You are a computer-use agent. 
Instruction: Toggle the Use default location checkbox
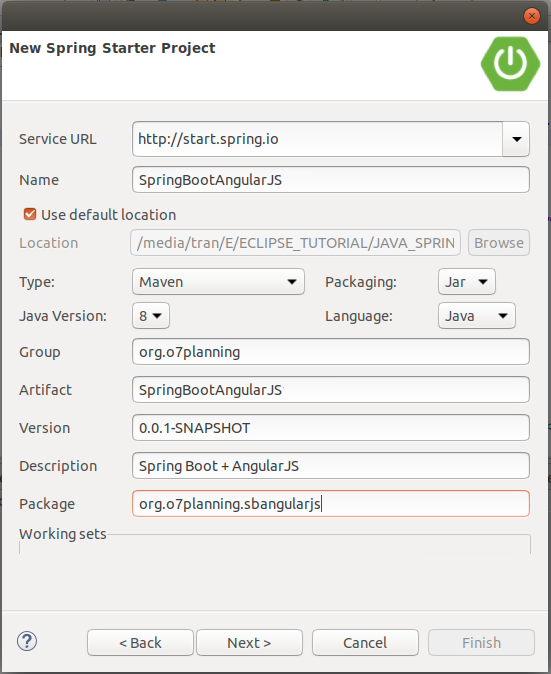pos(30,214)
